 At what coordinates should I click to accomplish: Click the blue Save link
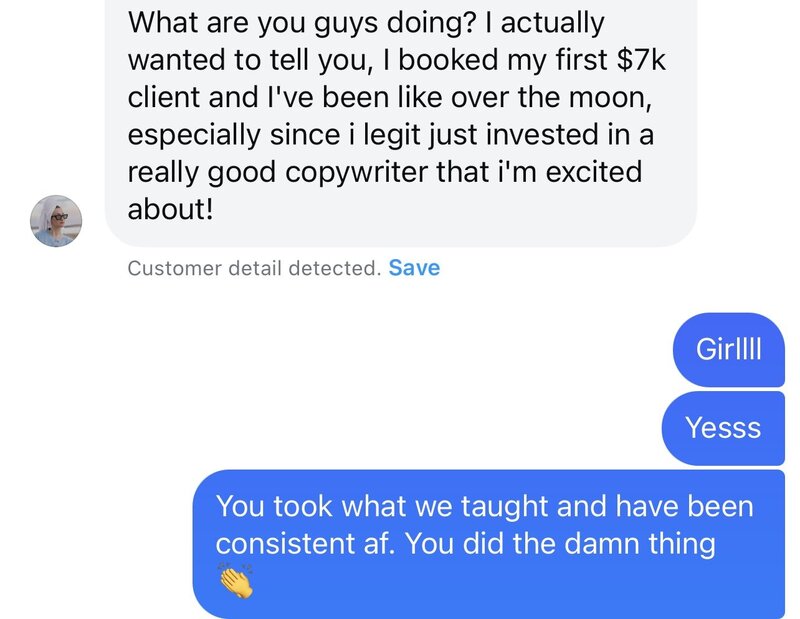pos(414,268)
